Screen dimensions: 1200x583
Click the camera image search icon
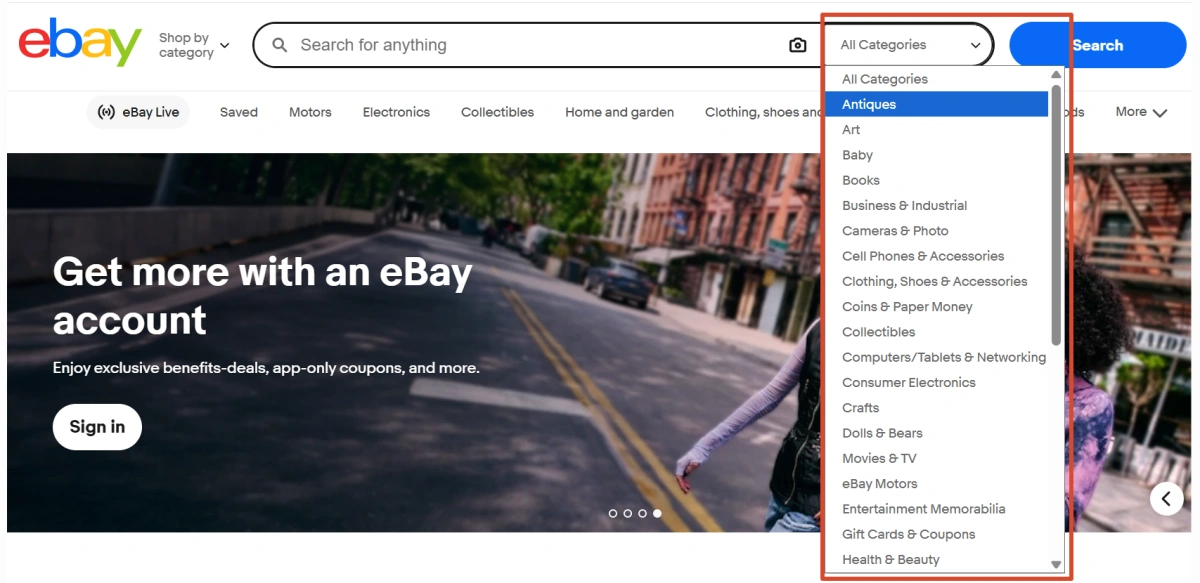(797, 45)
